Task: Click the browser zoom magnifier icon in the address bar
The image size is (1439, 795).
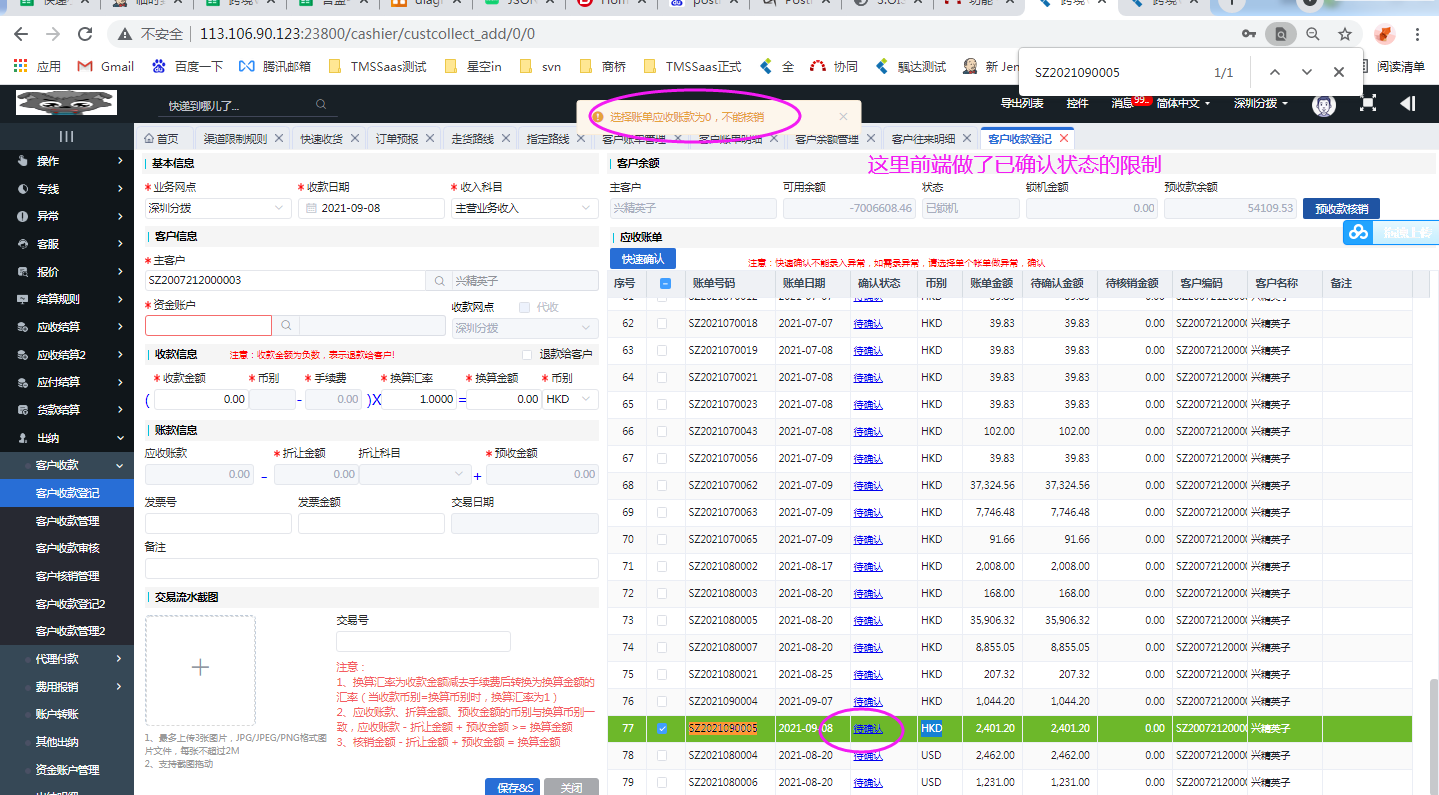Action: point(1312,34)
